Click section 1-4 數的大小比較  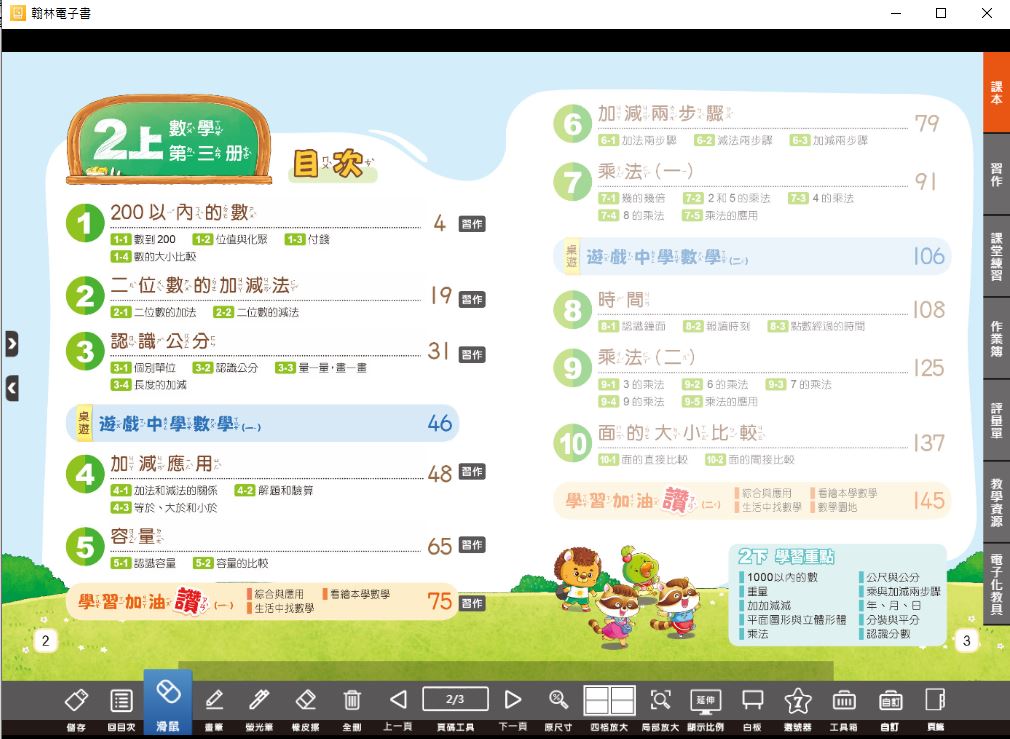153,256
